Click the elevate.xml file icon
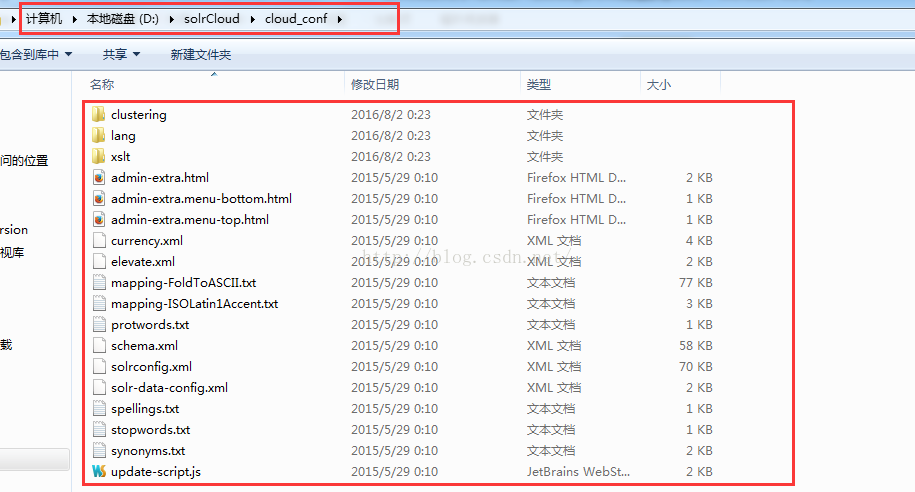Viewport: 915px width, 492px height. [x=99, y=261]
